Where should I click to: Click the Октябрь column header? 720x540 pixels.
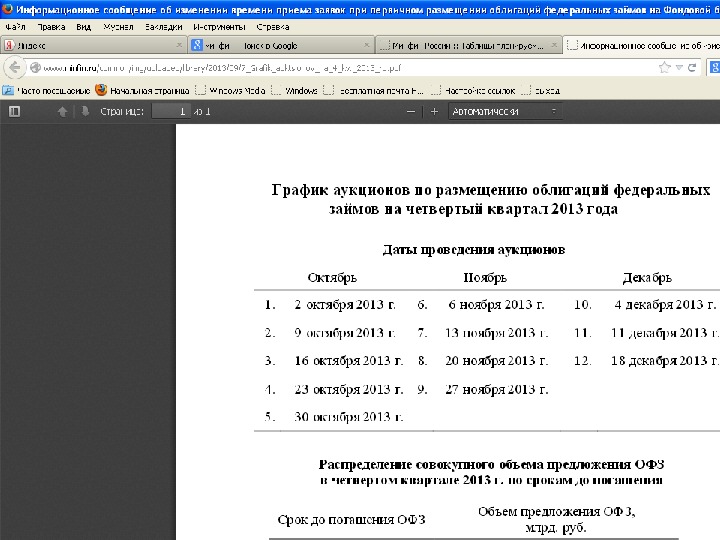point(332,278)
